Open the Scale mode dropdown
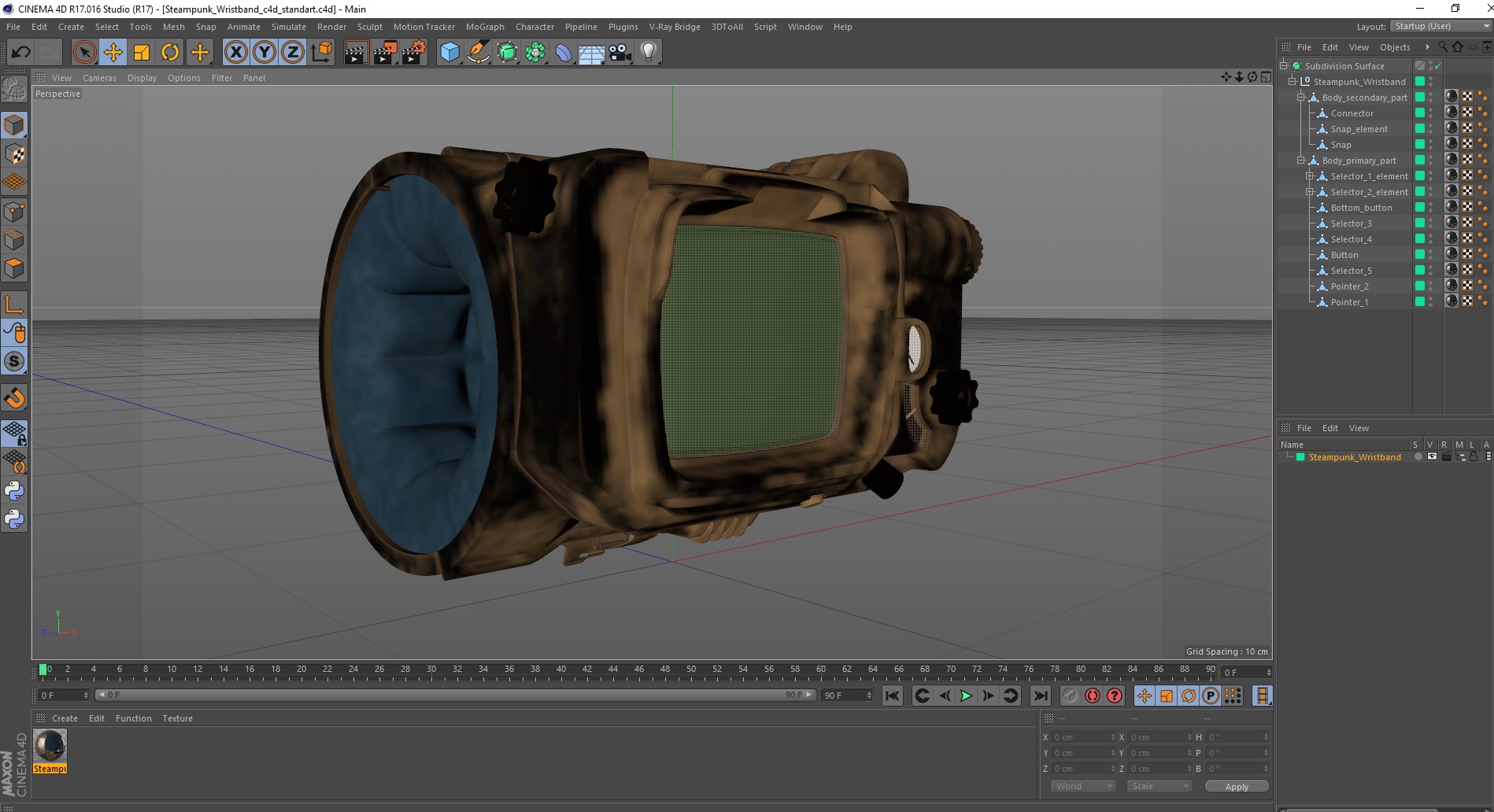The image size is (1494, 812). 1159,786
